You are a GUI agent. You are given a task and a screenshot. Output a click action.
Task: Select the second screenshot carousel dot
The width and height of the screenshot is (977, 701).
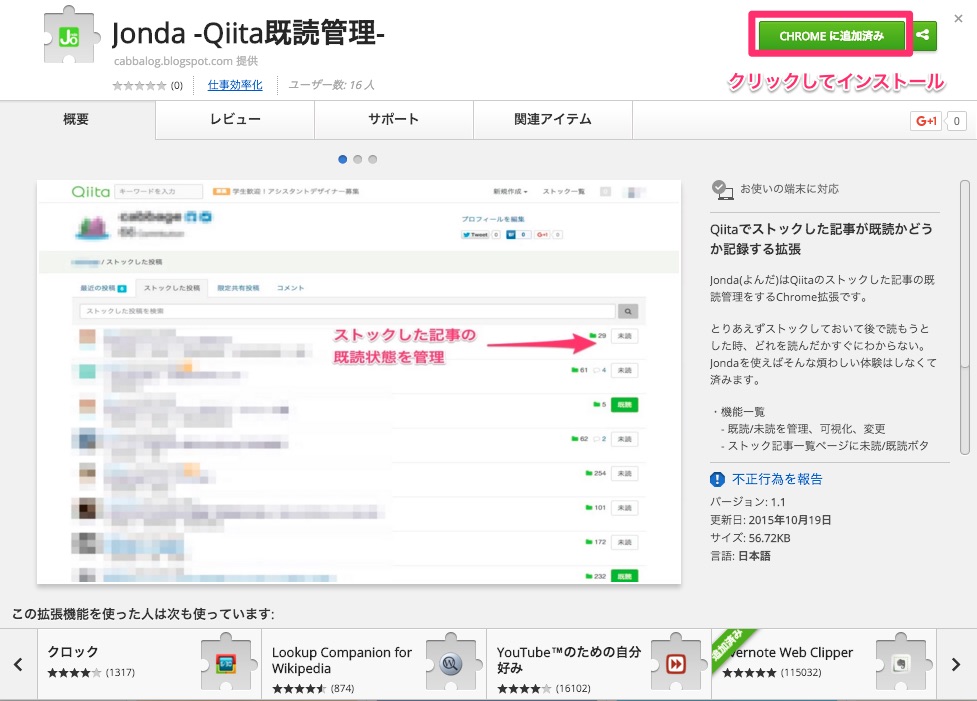pyautogui.click(x=358, y=160)
